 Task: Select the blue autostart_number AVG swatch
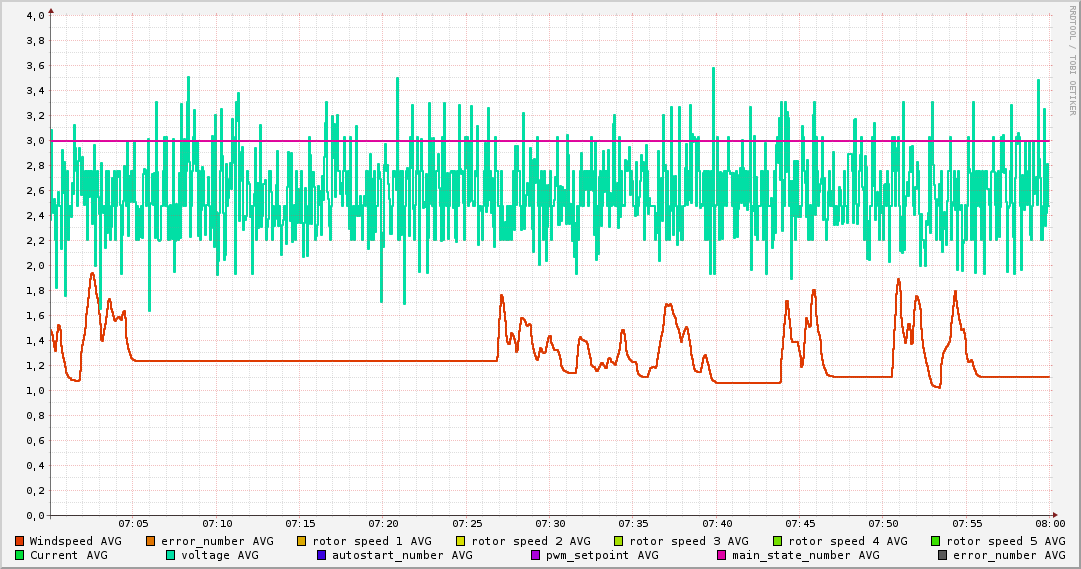[x=322, y=555]
